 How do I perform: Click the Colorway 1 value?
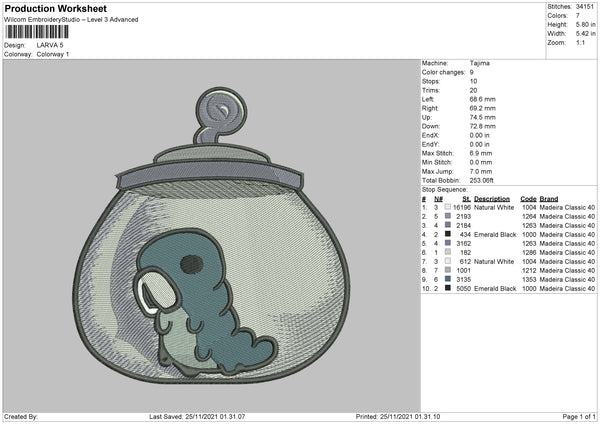pyautogui.click(x=53, y=54)
